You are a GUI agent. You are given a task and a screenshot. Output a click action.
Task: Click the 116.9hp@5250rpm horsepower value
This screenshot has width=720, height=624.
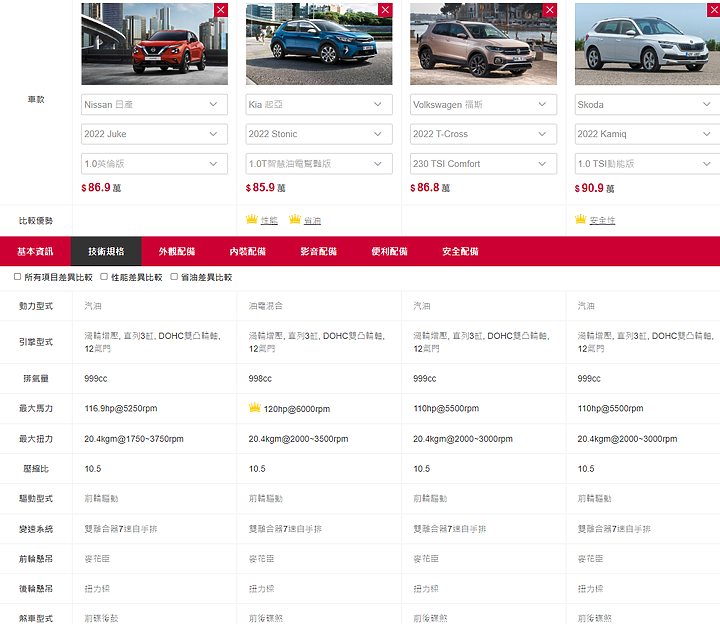(x=121, y=408)
